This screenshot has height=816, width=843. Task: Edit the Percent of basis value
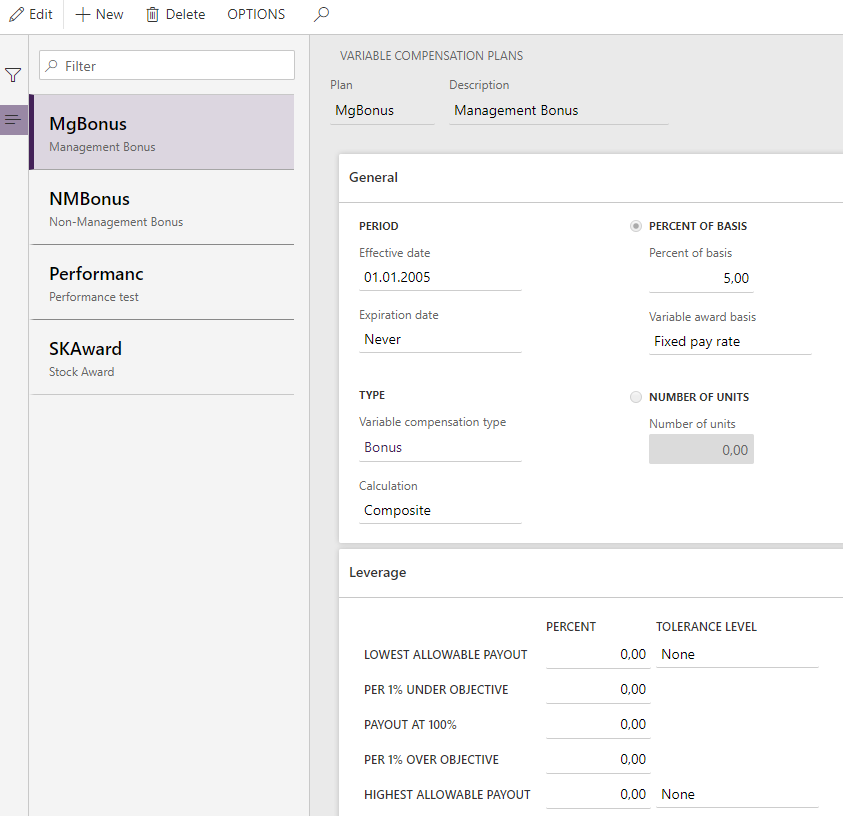tap(700, 278)
